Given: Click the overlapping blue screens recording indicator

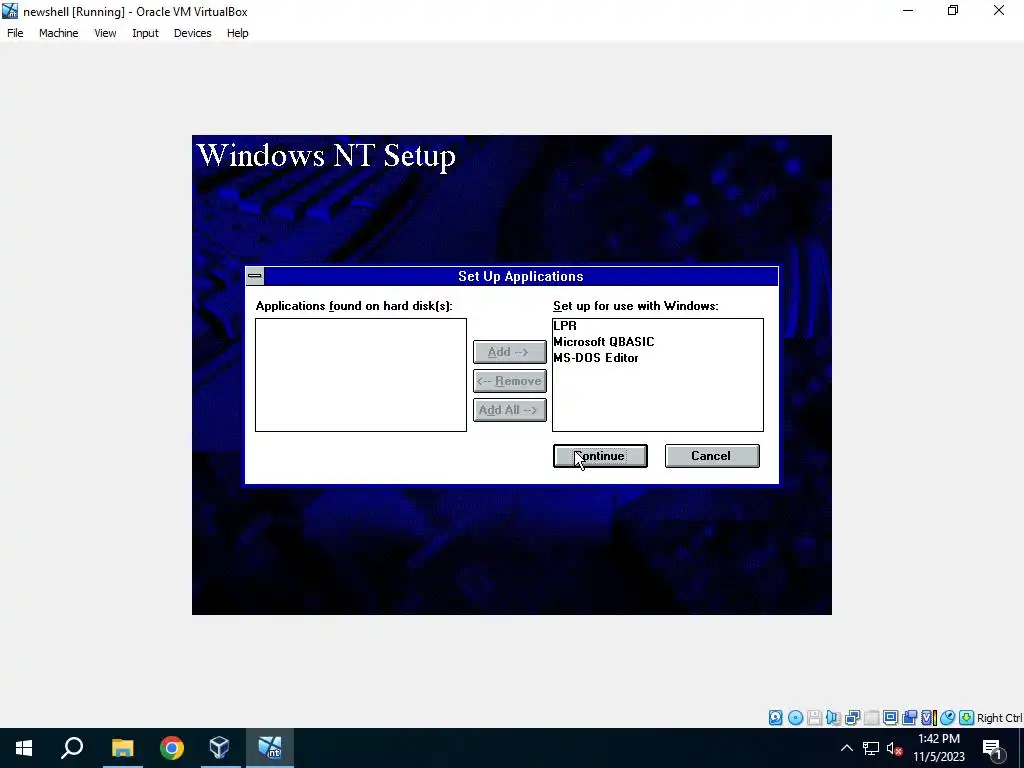Looking at the screenshot, I should [909, 718].
